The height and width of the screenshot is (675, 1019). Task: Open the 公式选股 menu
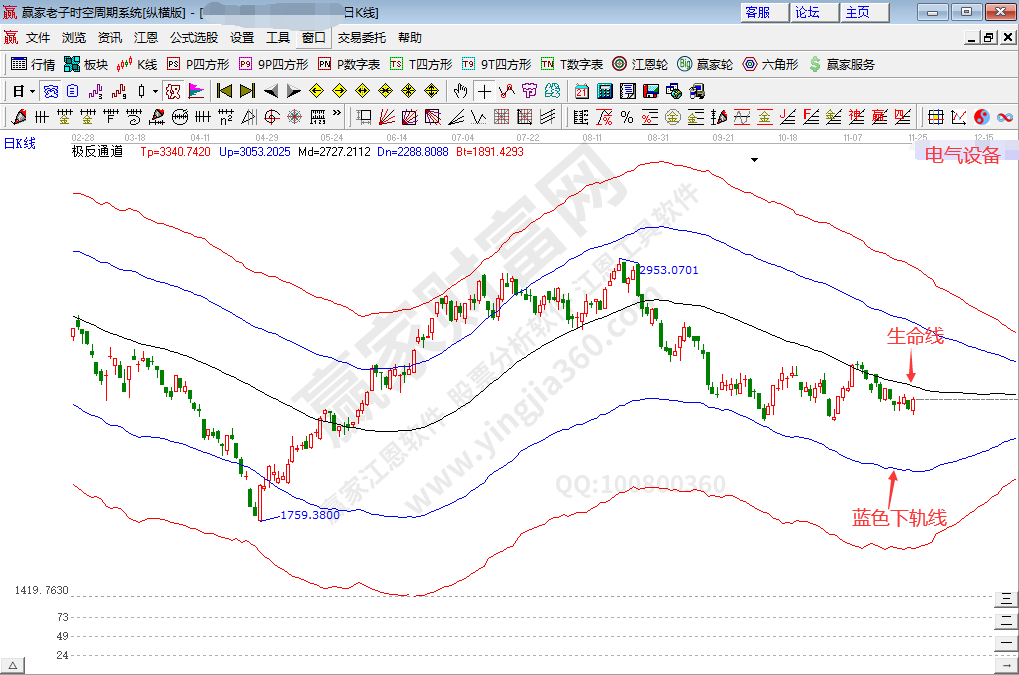point(193,38)
